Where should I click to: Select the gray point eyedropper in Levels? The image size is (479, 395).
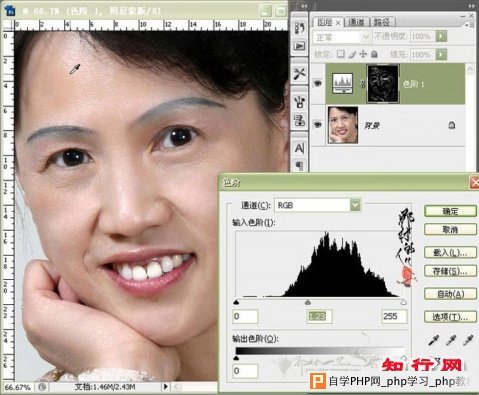pos(451,340)
